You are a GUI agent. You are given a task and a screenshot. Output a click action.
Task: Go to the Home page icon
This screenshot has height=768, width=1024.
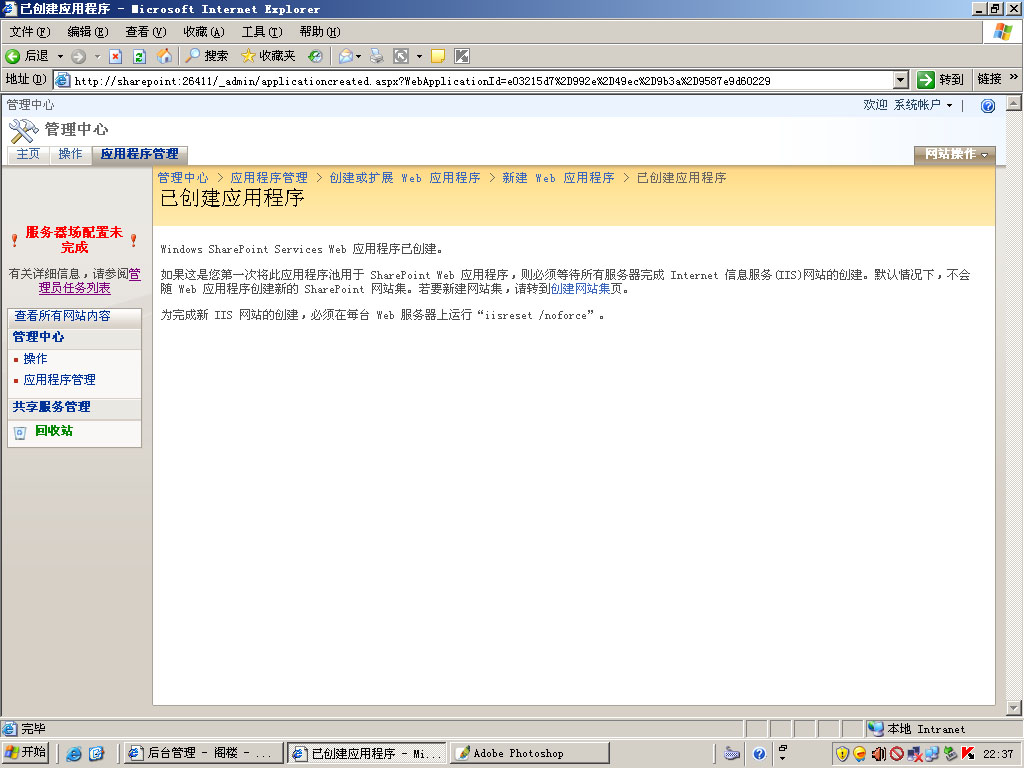[165, 56]
